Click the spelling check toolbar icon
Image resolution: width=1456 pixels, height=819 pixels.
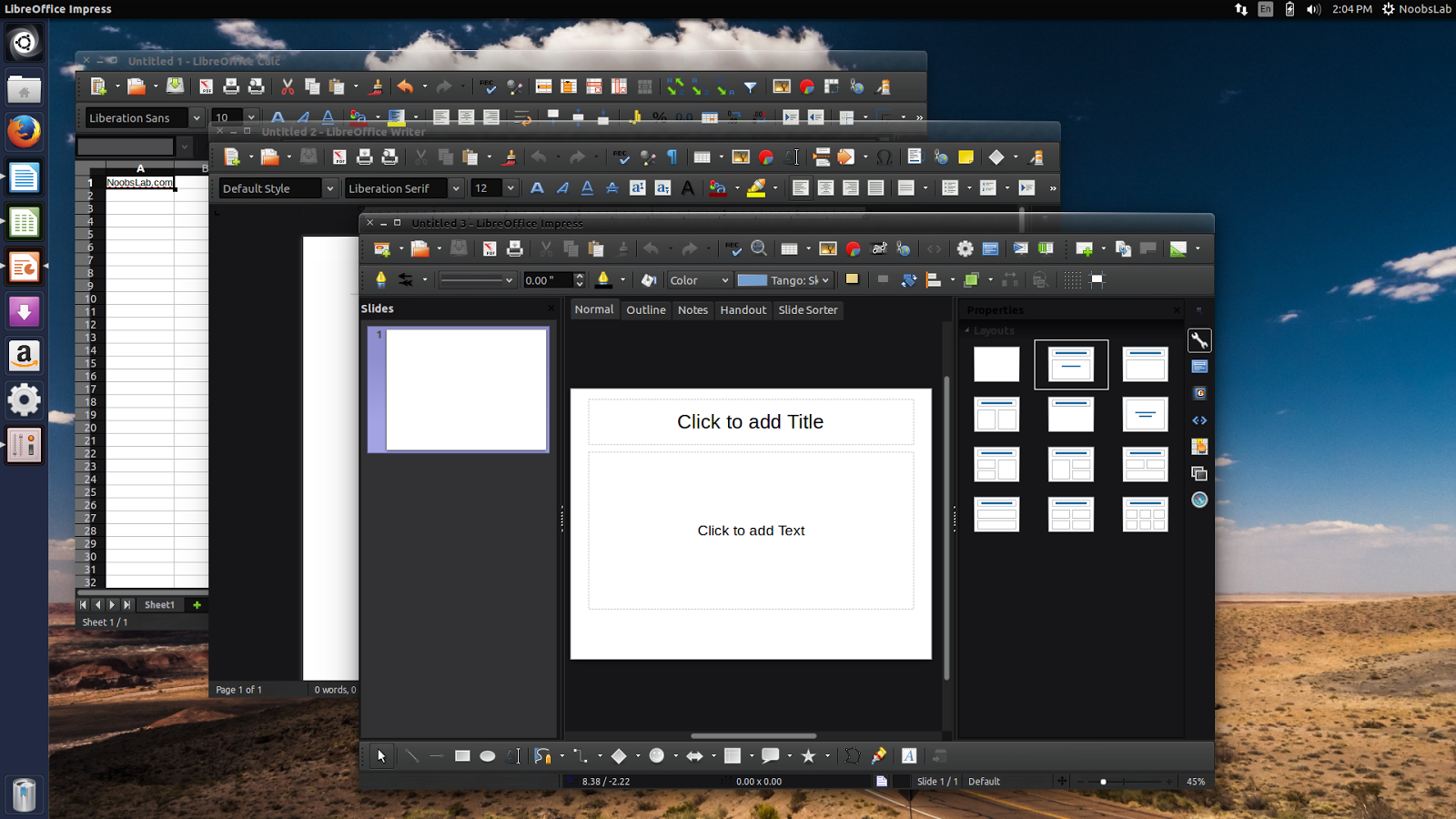coord(734,248)
